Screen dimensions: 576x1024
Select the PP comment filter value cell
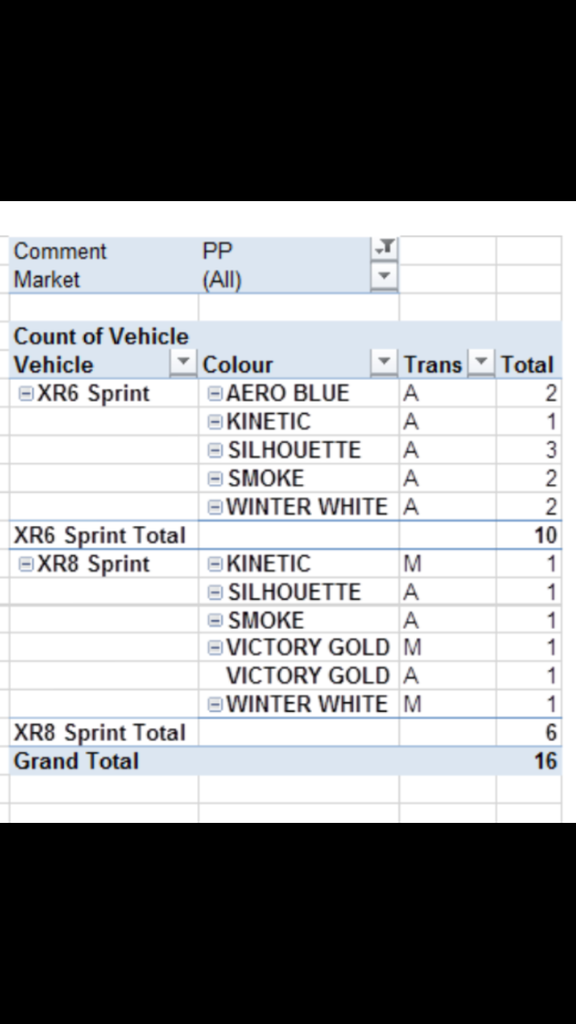pos(285,251)
